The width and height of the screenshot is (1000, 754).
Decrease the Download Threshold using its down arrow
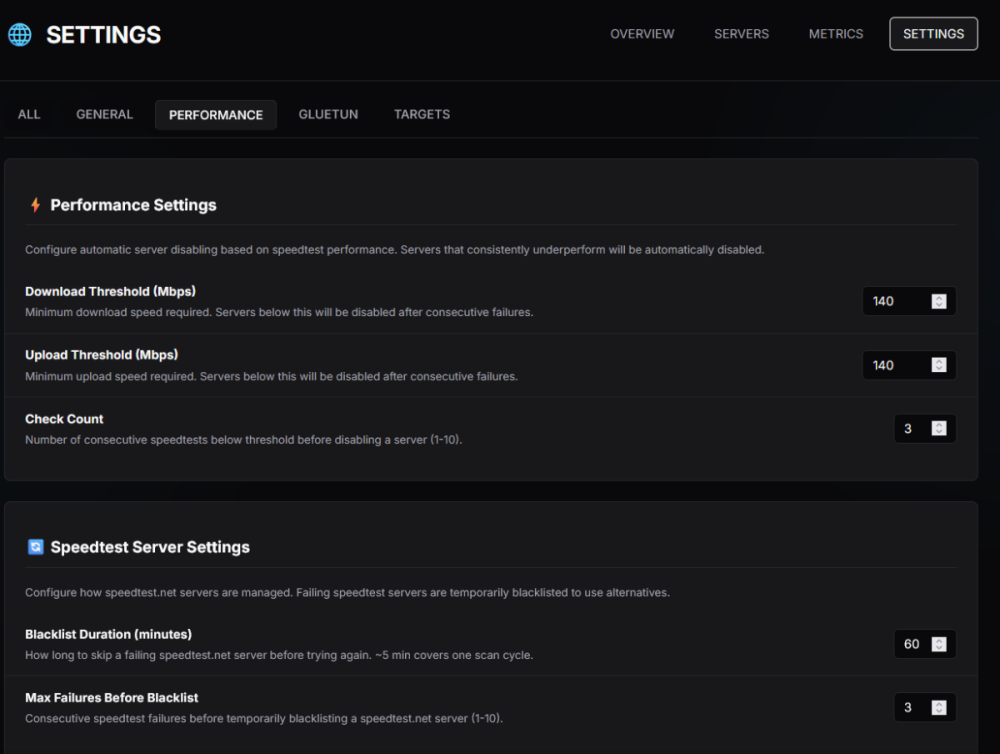(940, 305)
